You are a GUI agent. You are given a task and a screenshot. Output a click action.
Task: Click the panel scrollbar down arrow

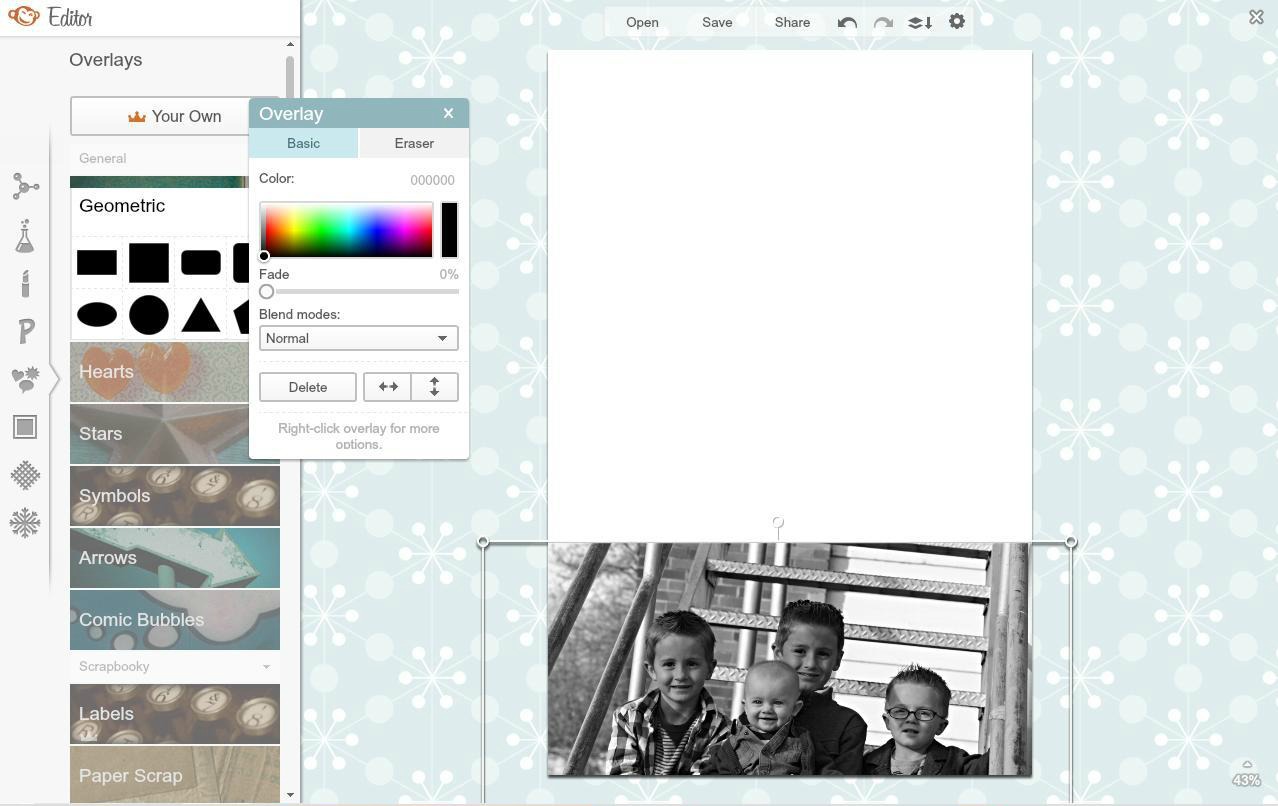coord(290,795)
